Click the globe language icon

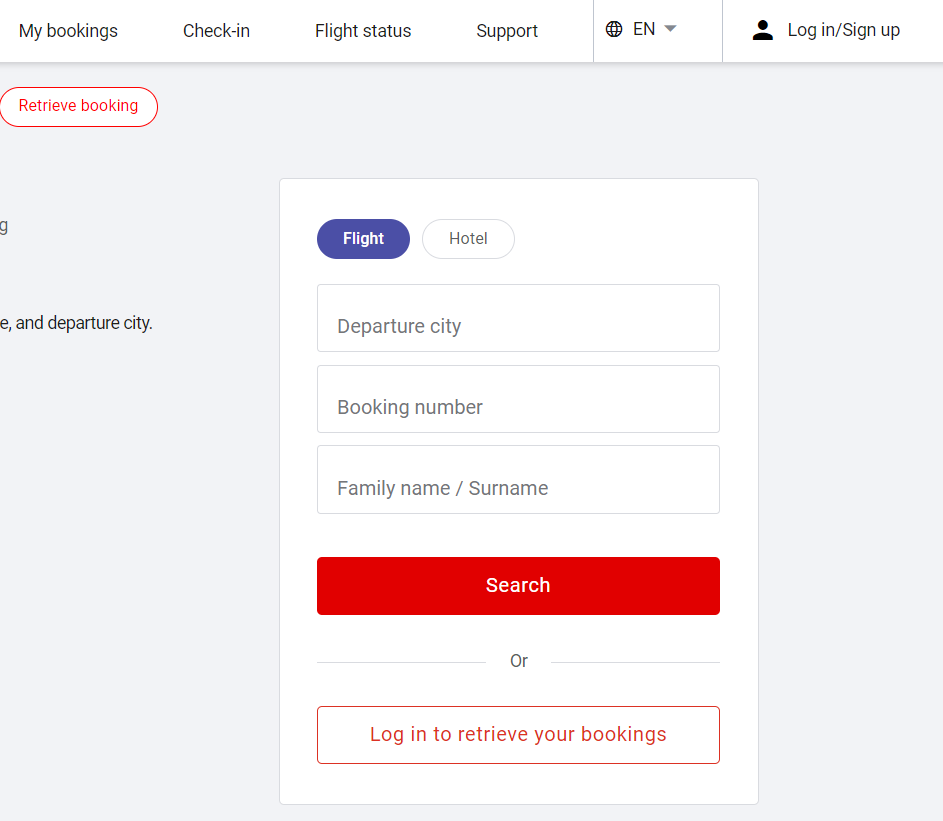pos(614,29)
